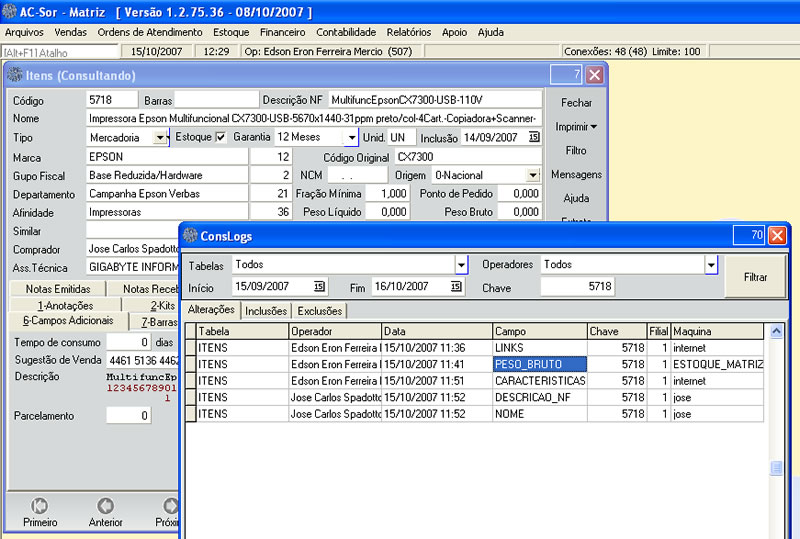The image size is (800, 539).
Task: Click the Anterior navigation arrow icon
Action: pos(106,505)
